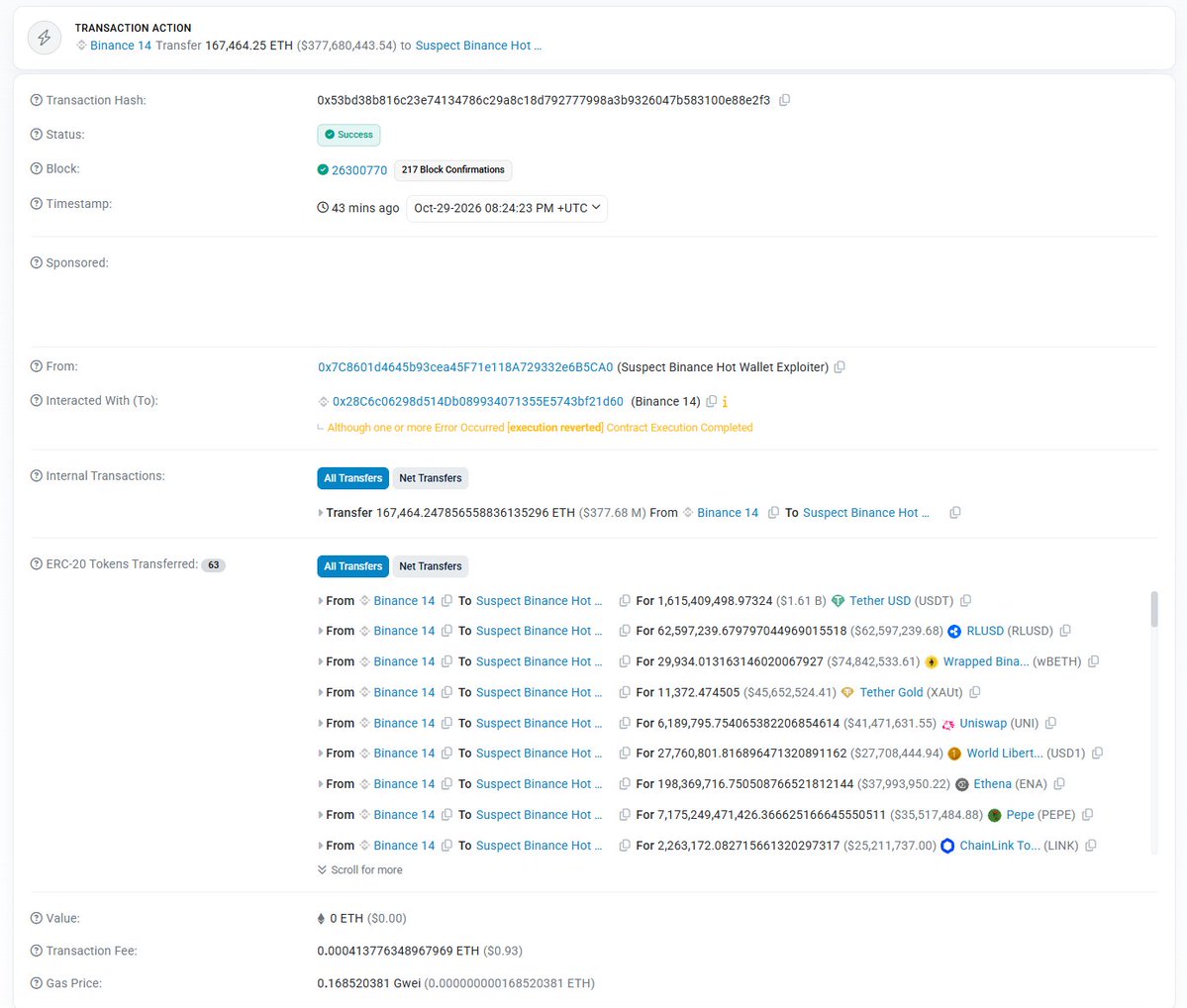Image resolution: width=1187 pixels, height=1008 pixels.
Task: Click the help icon next to Block
Action: [37, 169]
